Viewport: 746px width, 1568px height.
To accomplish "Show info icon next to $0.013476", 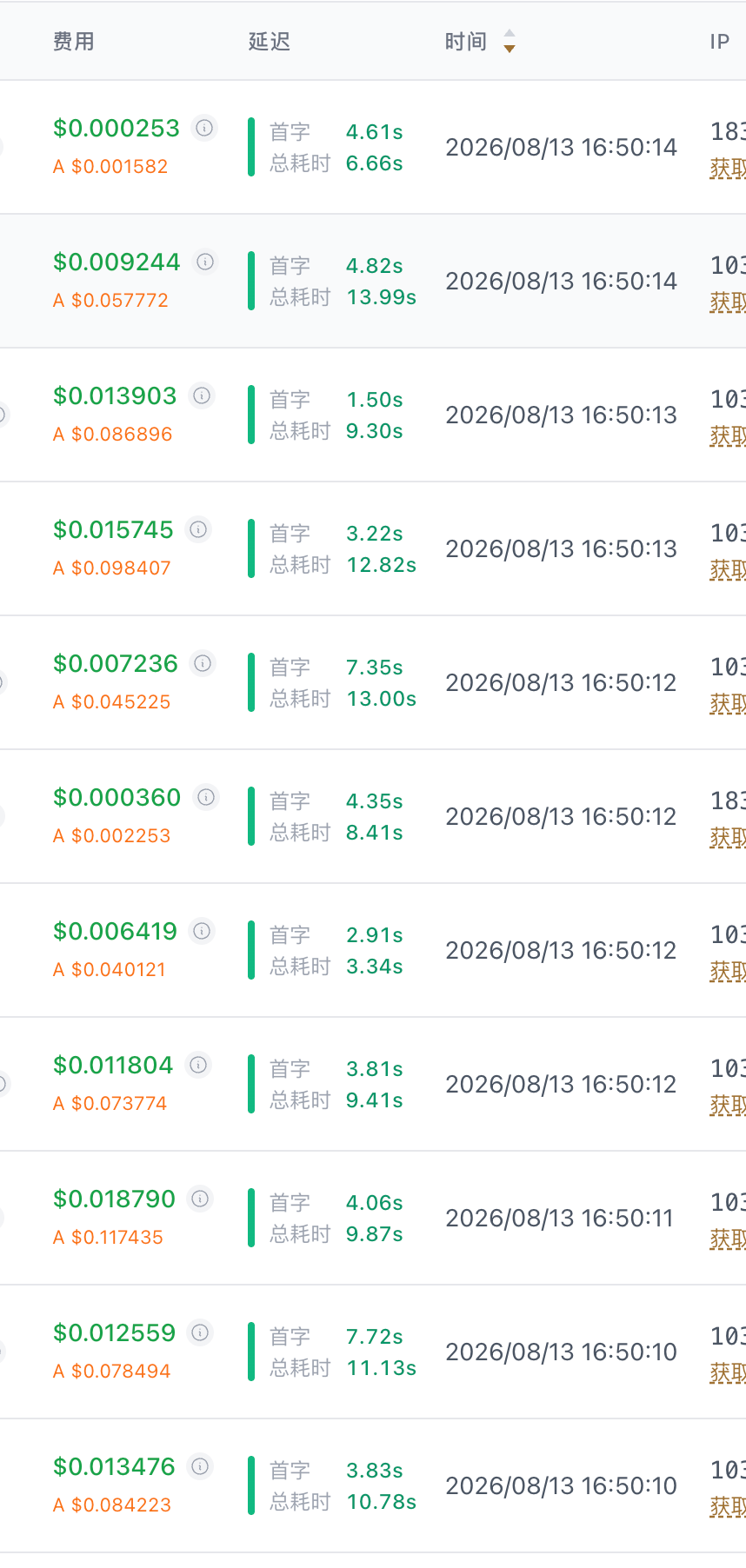I will coord(200,1466).
